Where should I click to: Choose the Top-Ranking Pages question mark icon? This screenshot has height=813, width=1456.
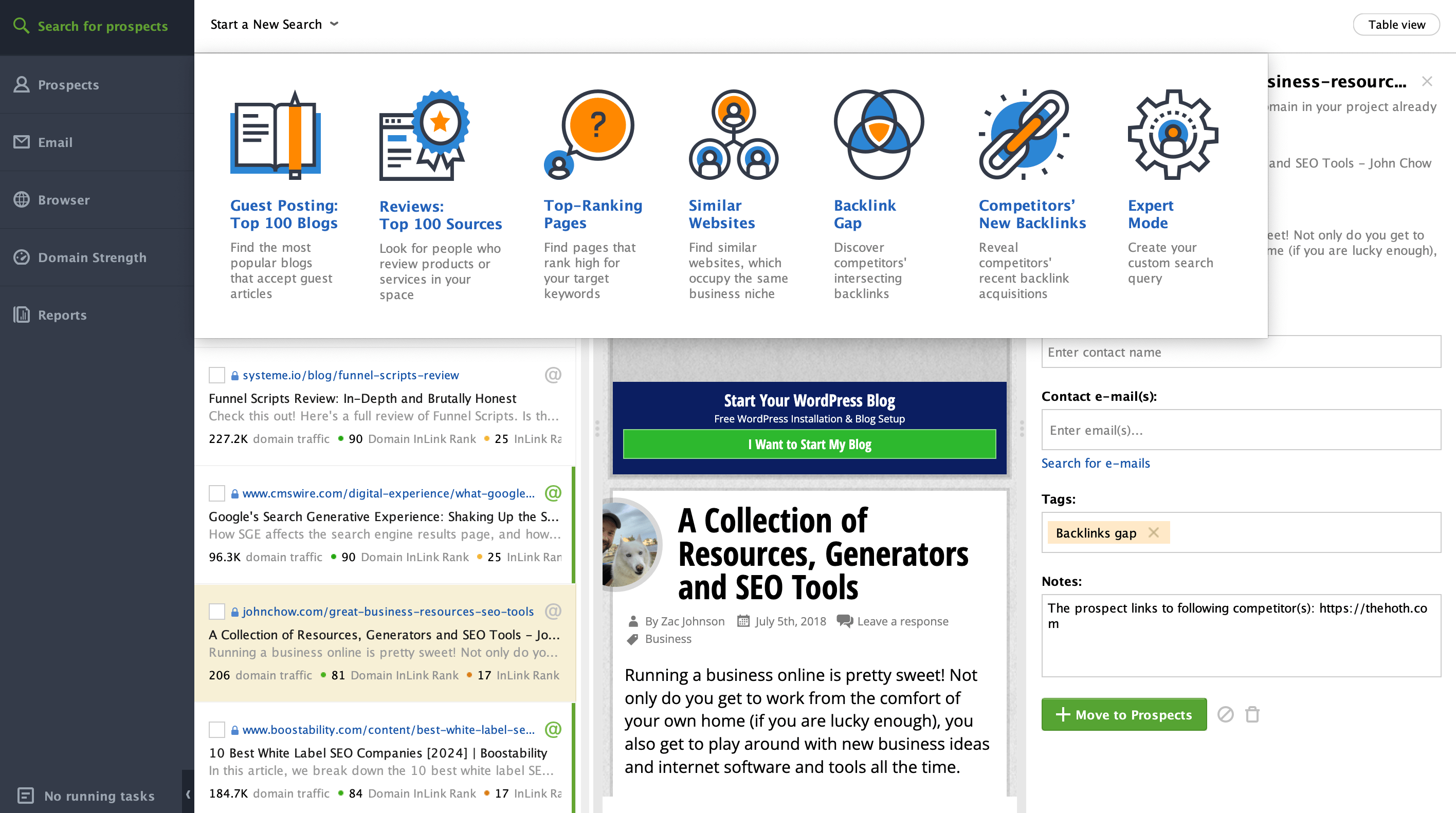click(x=589, y=135)
